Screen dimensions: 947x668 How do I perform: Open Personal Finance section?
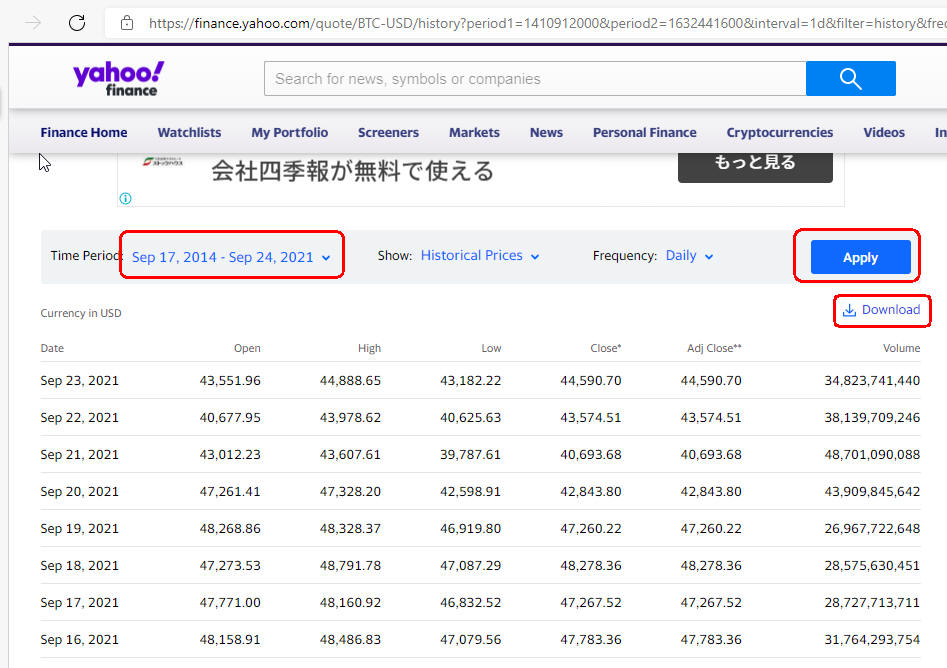644,132
